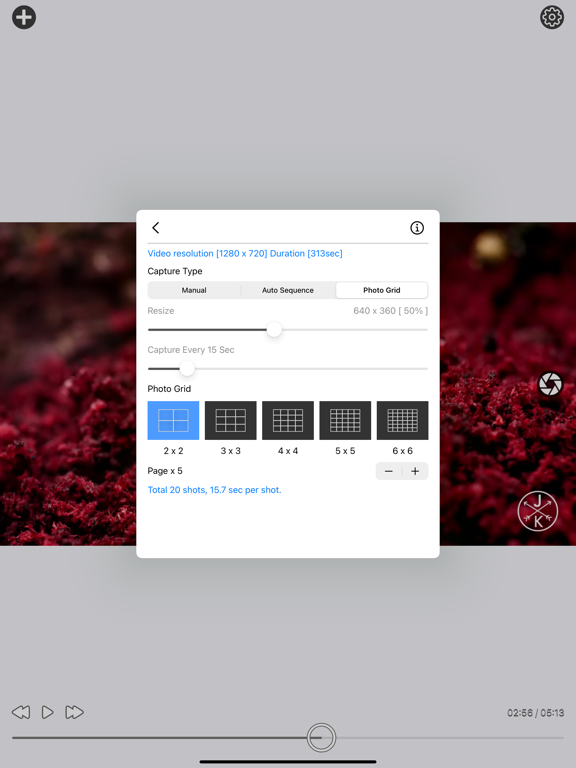Click the 'Total 20 shots' summary text

(x=215, y=490)
